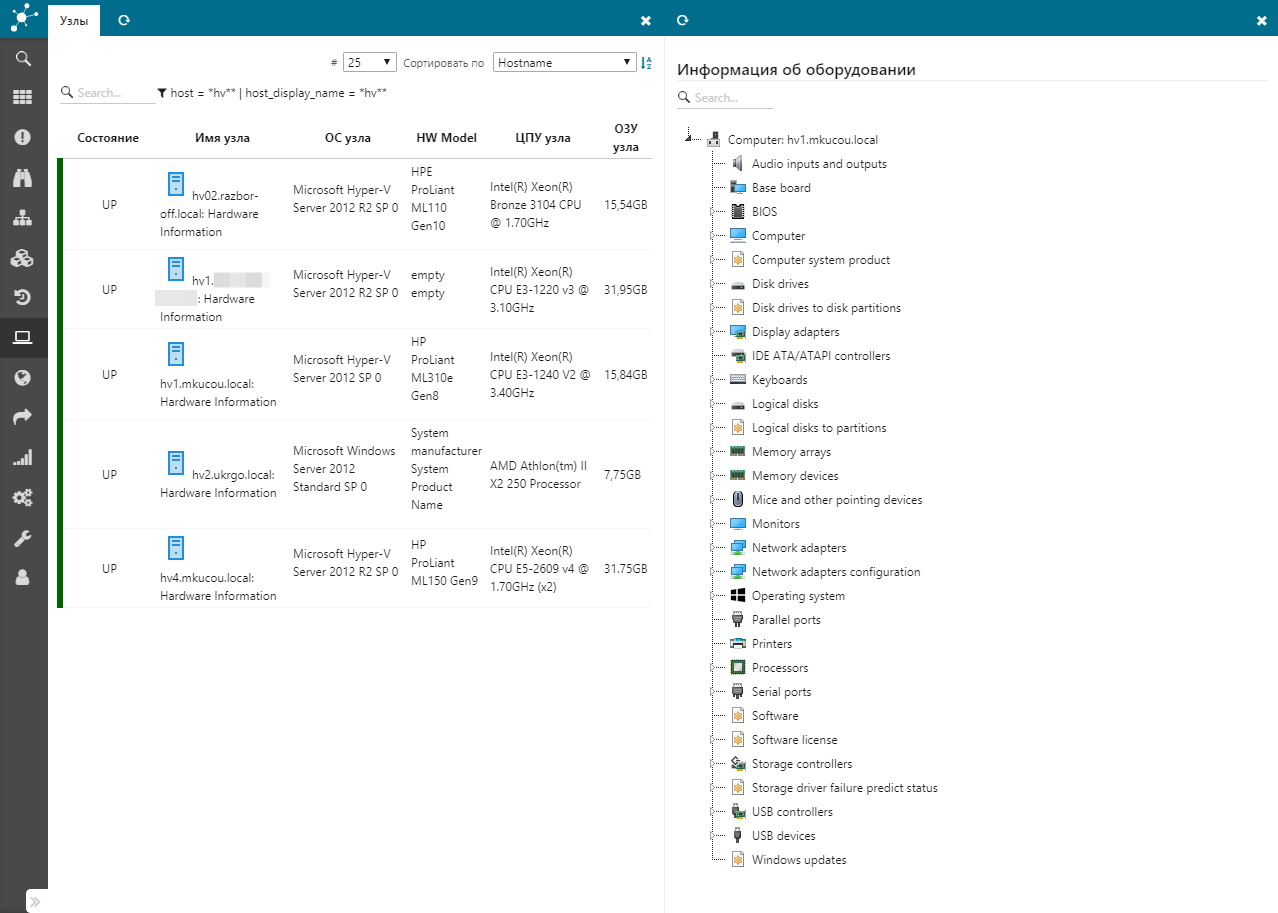Click the refresh tab icon next to Узлы

pos(124,20)
